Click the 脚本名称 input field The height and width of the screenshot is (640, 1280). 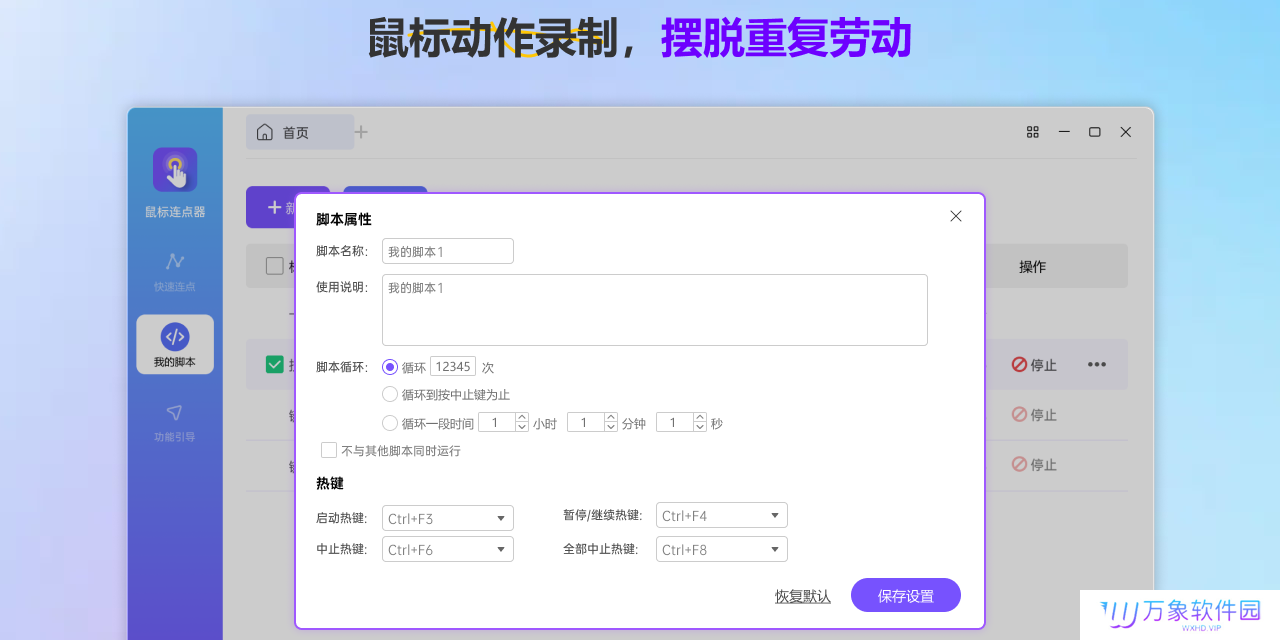coord(448,251)
